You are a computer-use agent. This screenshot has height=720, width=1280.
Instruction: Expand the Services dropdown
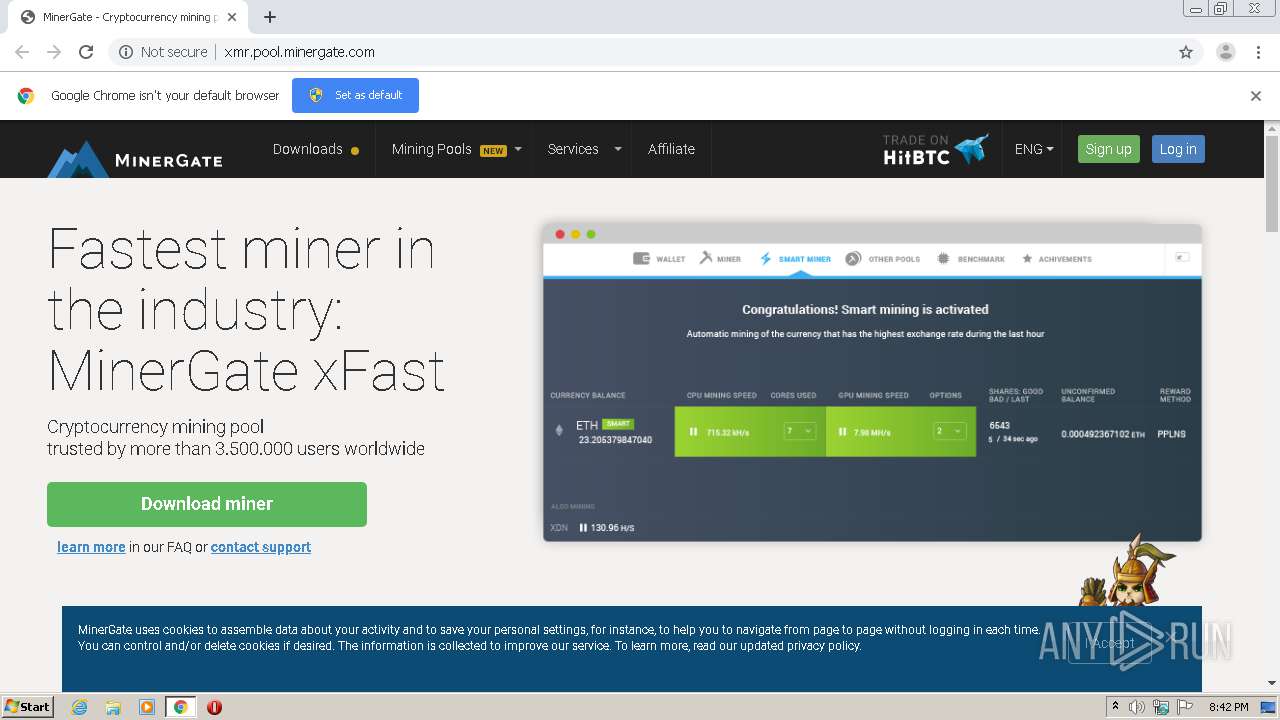coord(584,149)
